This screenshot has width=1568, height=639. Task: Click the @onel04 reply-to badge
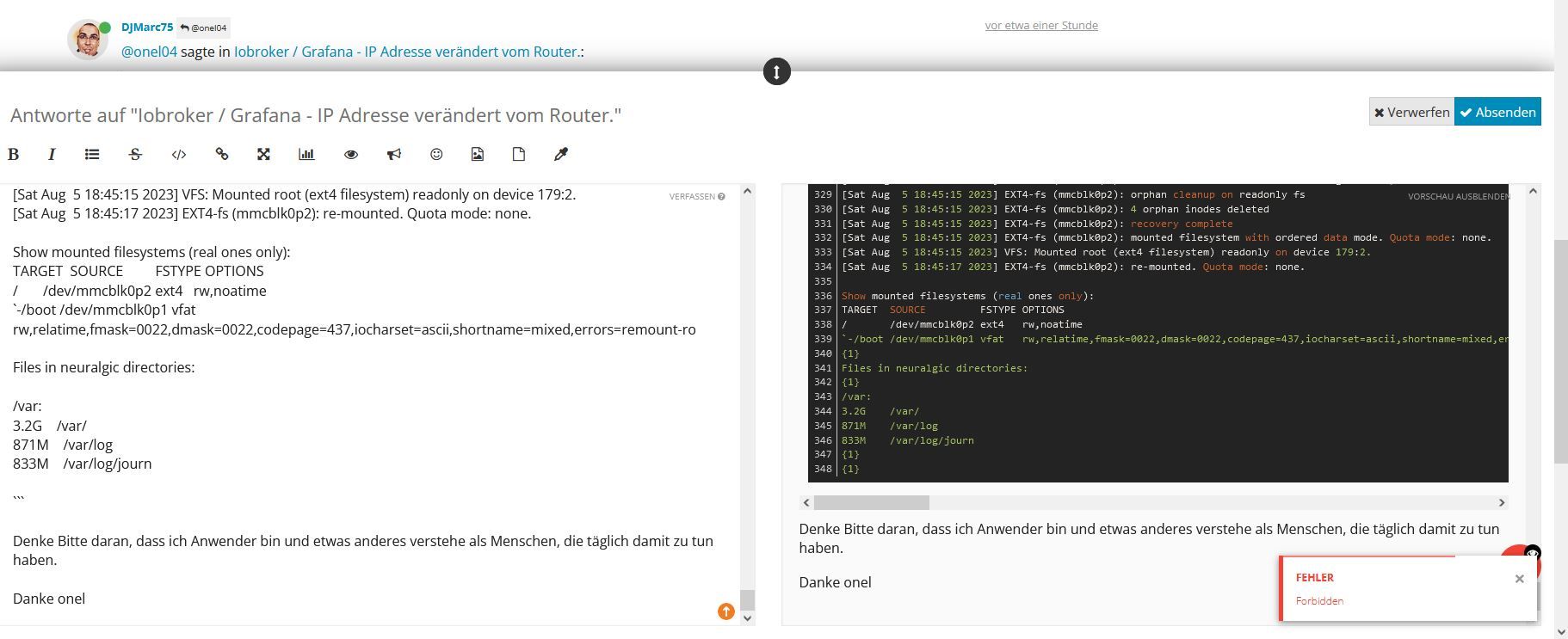coord(204,28)
